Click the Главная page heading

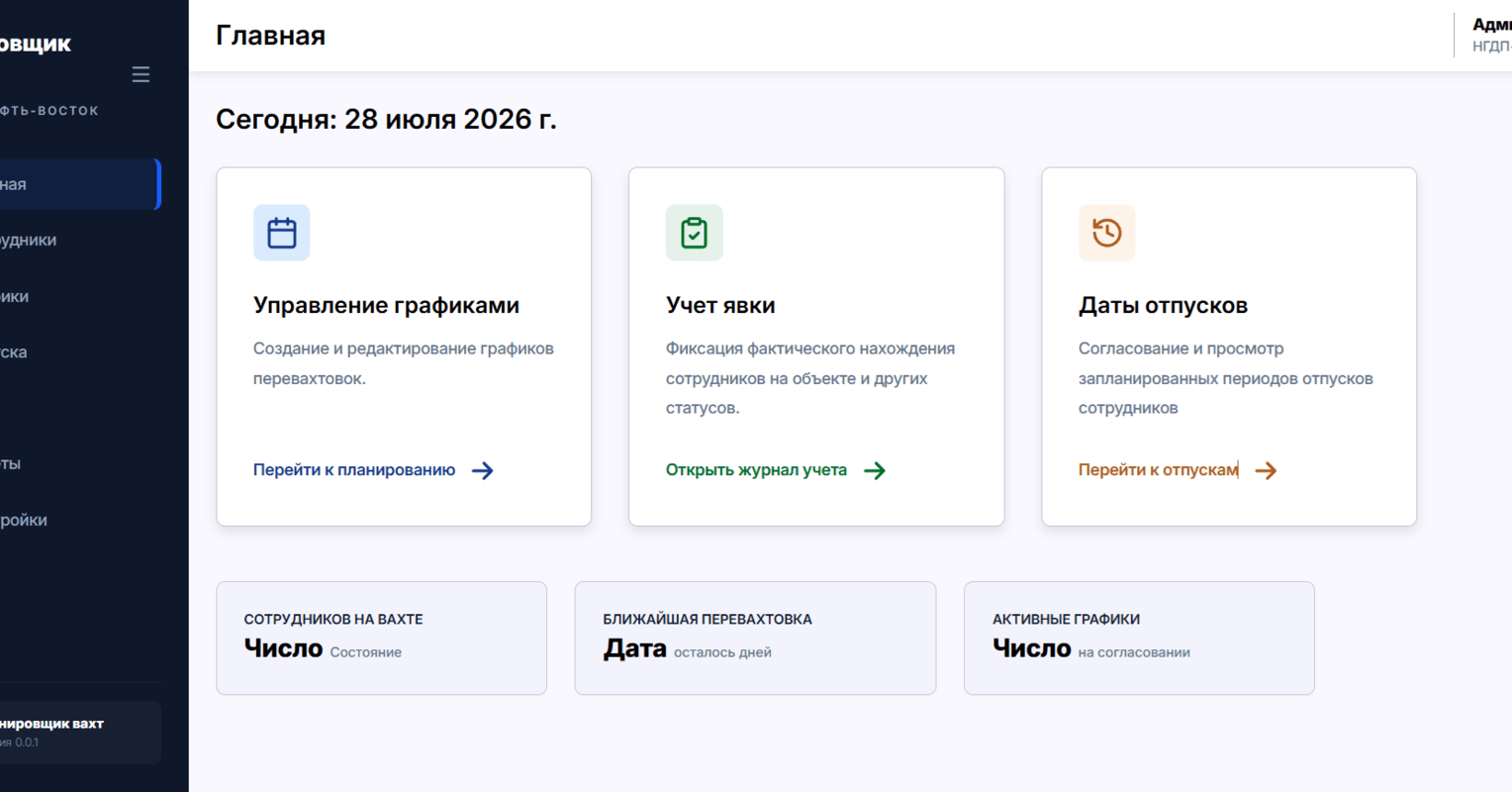[x=270, y=36]
